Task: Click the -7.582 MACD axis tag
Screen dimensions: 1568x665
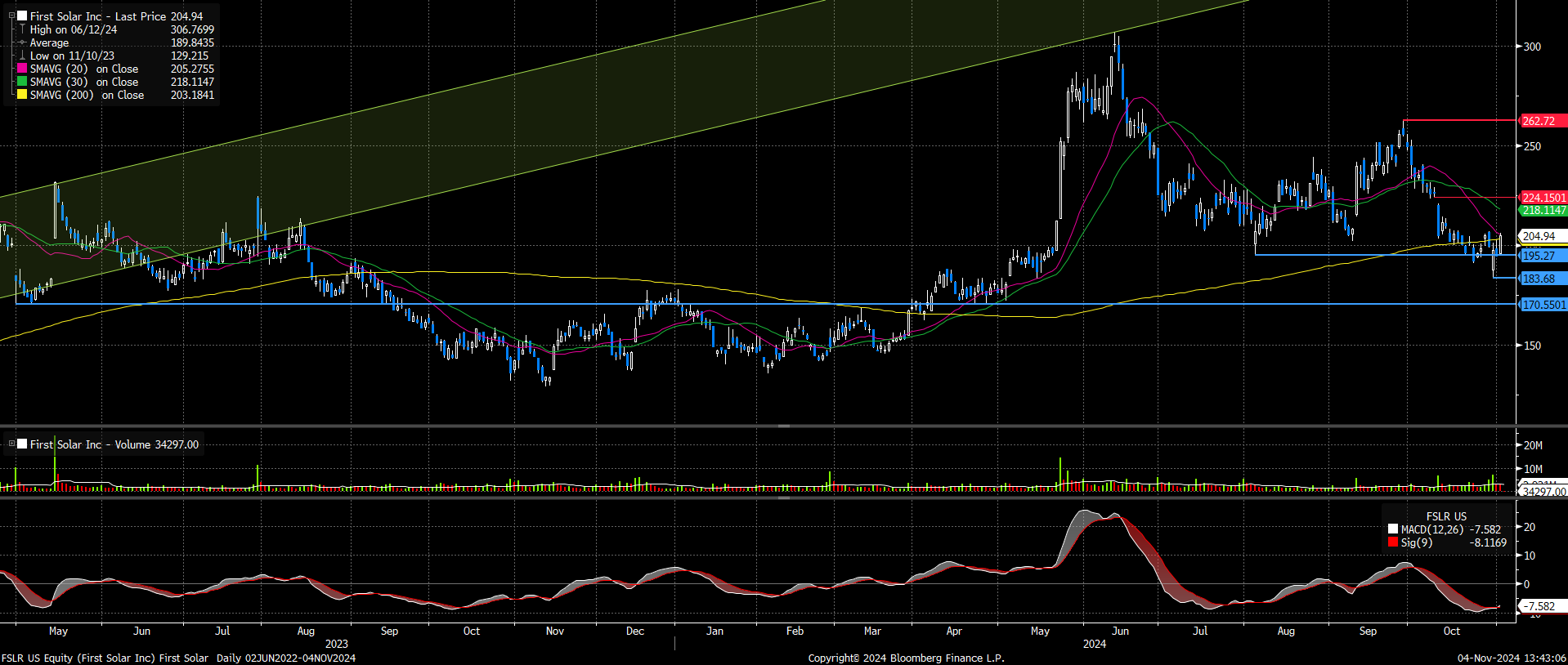Action: click(1542, 606)
